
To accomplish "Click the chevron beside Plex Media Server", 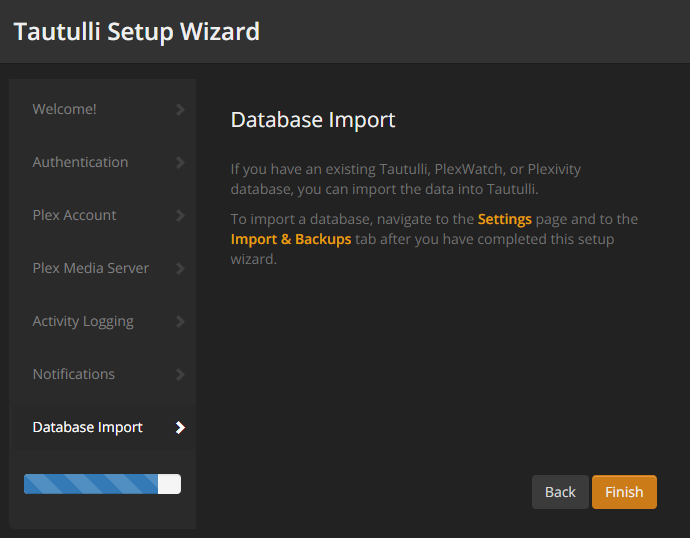I will pyautogui.click(x=180, y=268).
